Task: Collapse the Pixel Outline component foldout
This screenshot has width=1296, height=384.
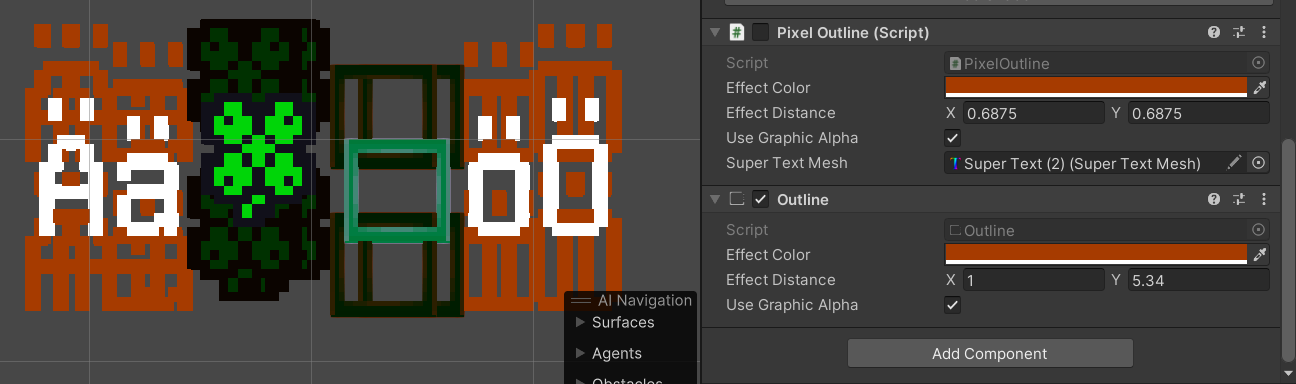Action: (714, 32)
